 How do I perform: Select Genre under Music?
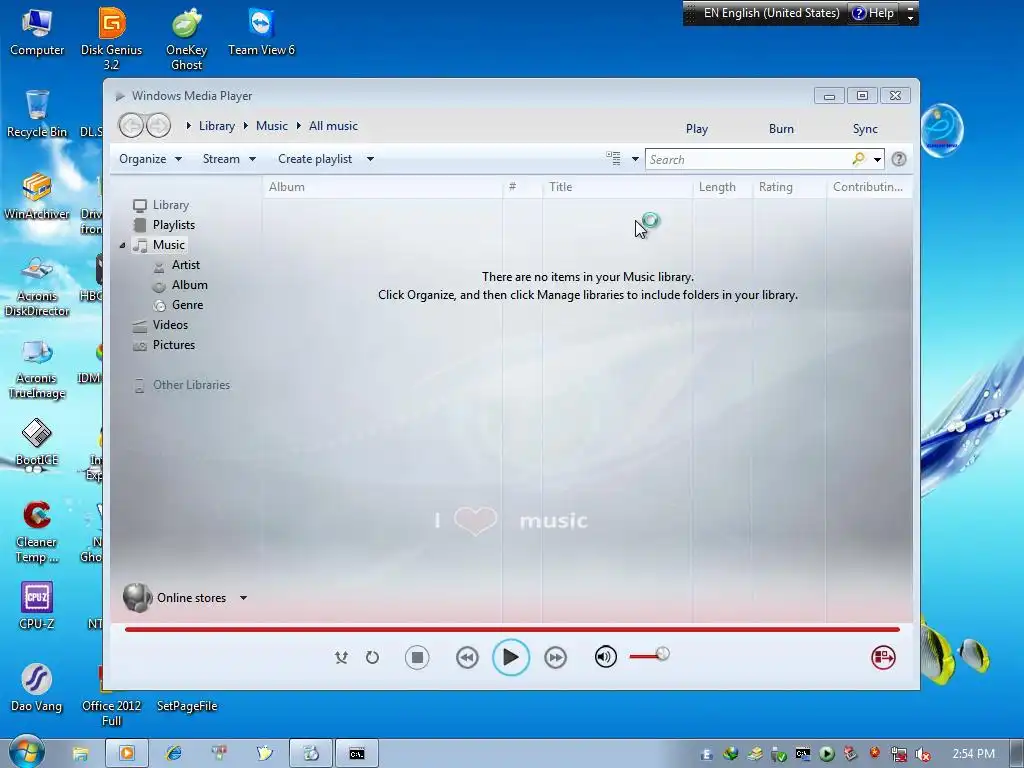(187, 305)
